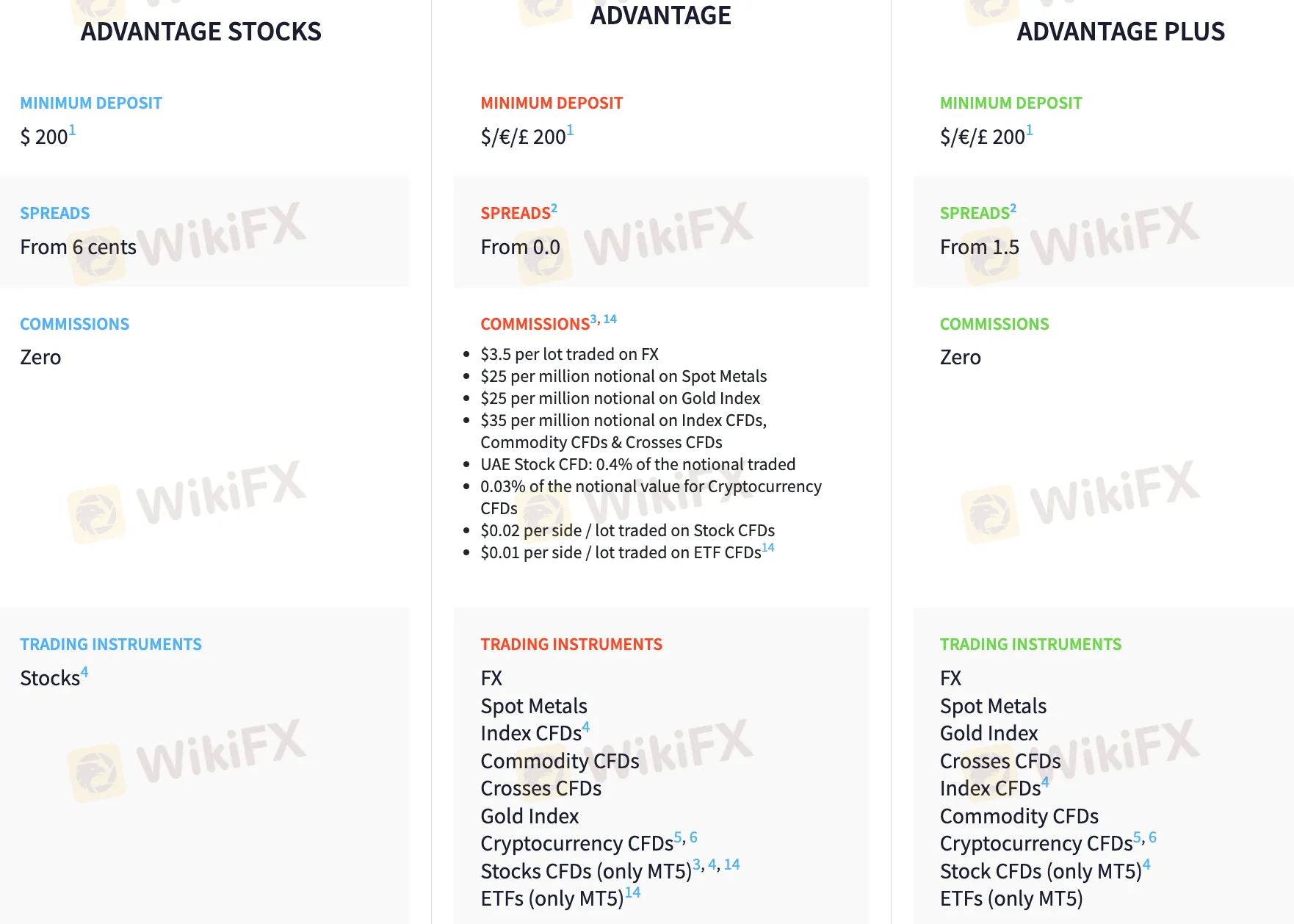Open footnote 14 after Stocks CFDs (only MT5)

tap(732, 865)
